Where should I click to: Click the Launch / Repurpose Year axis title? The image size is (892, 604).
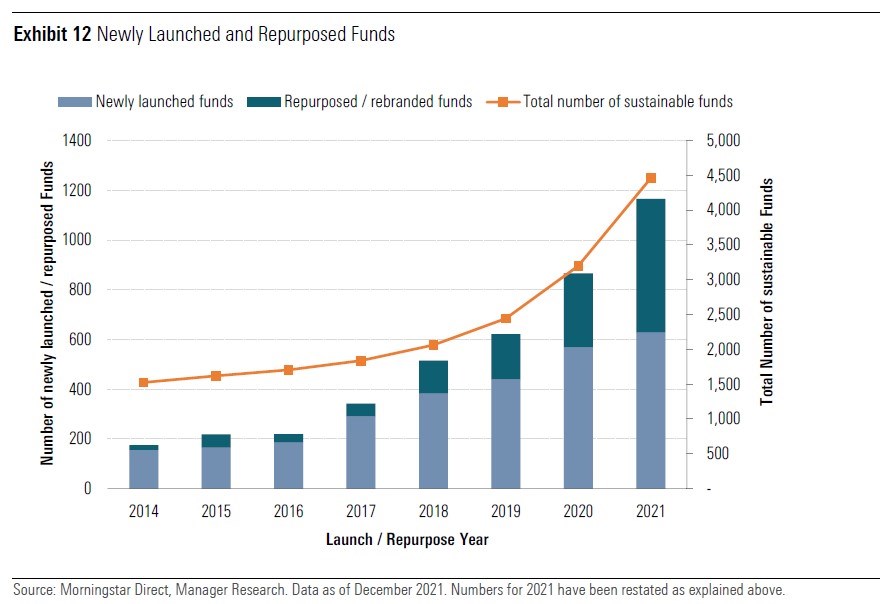(406, 540)
